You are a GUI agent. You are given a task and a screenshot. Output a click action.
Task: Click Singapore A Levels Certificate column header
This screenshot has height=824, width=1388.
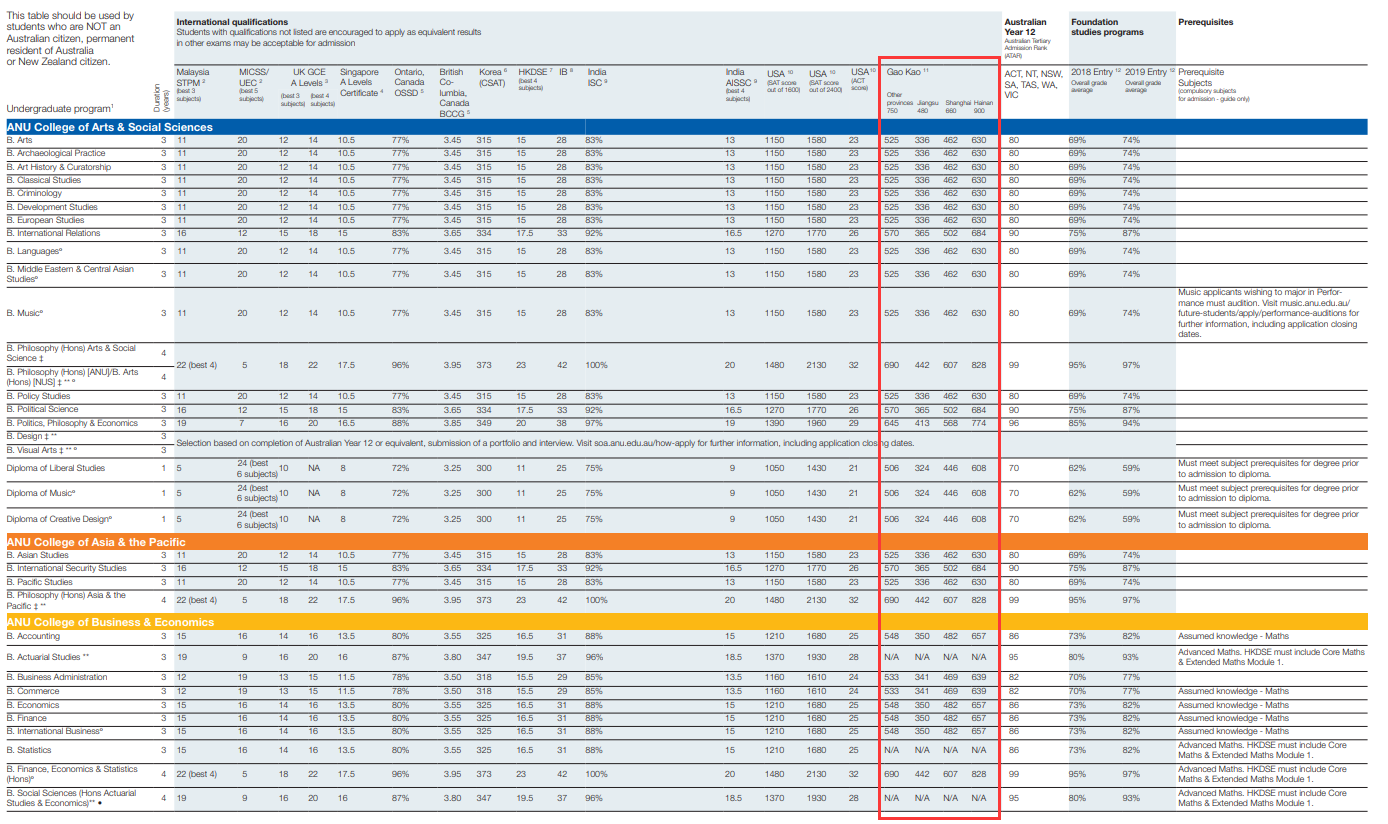pos(361,83)
